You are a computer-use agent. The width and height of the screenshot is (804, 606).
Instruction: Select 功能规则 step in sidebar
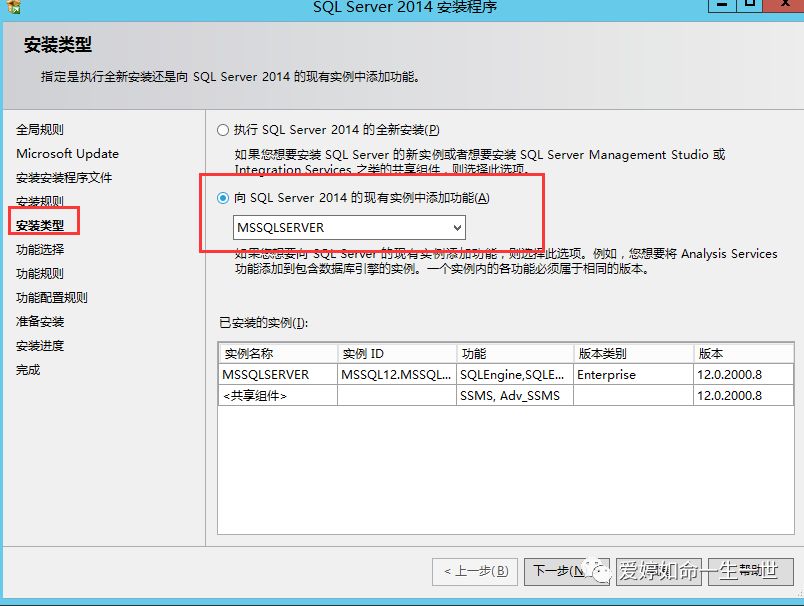[40, 274]
